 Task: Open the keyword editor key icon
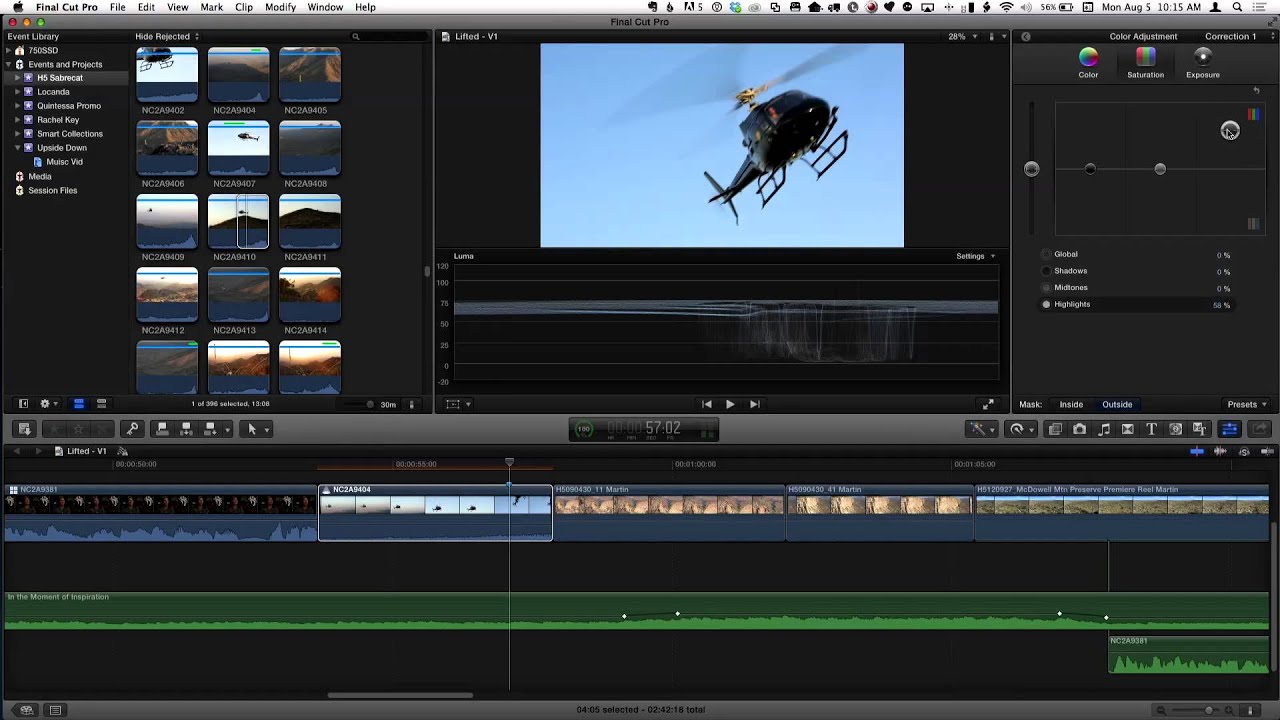click(x=131, y=429)
